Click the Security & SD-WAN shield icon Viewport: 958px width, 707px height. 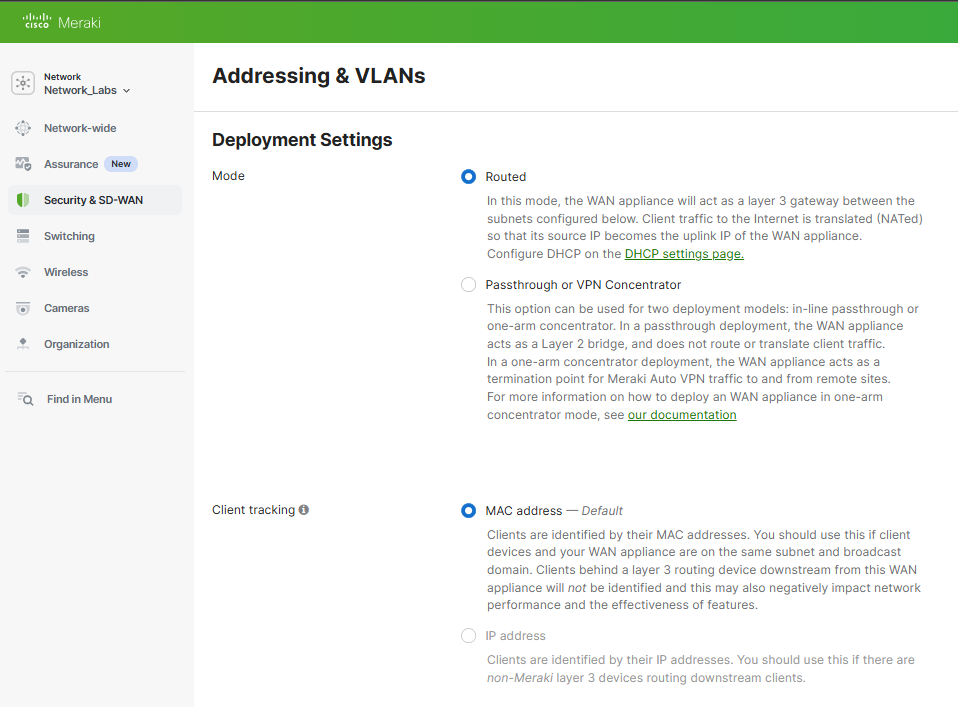(x=23, y=200)
